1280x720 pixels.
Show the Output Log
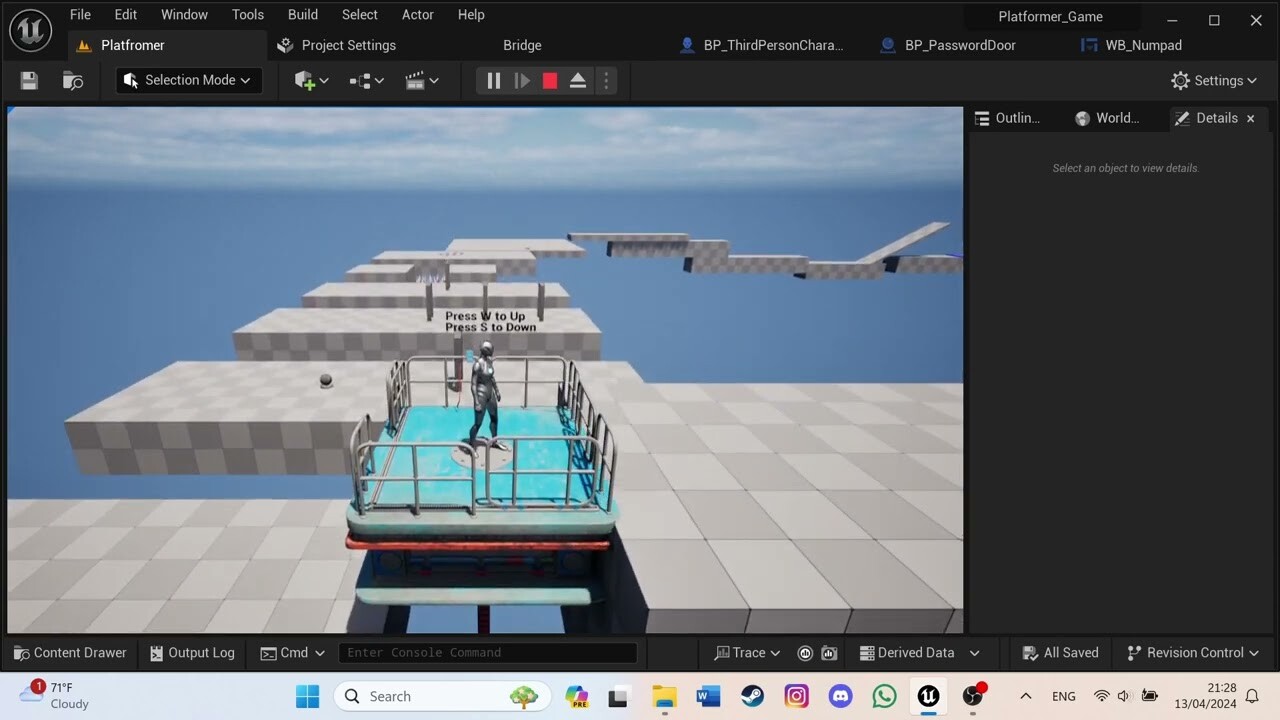(x=192, y=652)
